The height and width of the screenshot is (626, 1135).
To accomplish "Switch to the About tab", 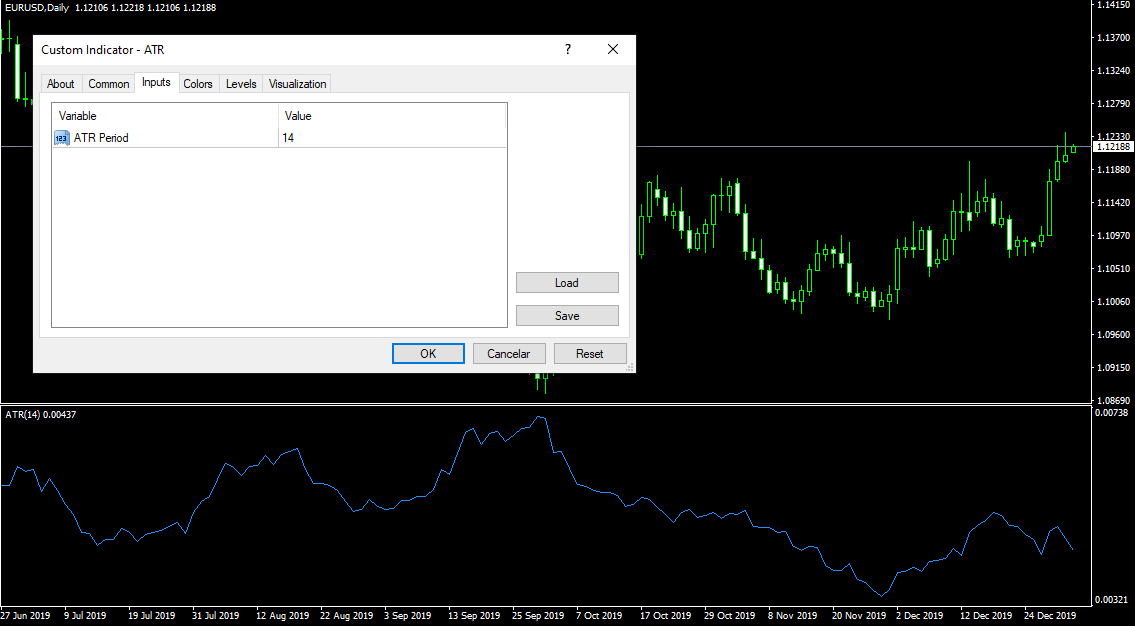I will pos(61,84).
